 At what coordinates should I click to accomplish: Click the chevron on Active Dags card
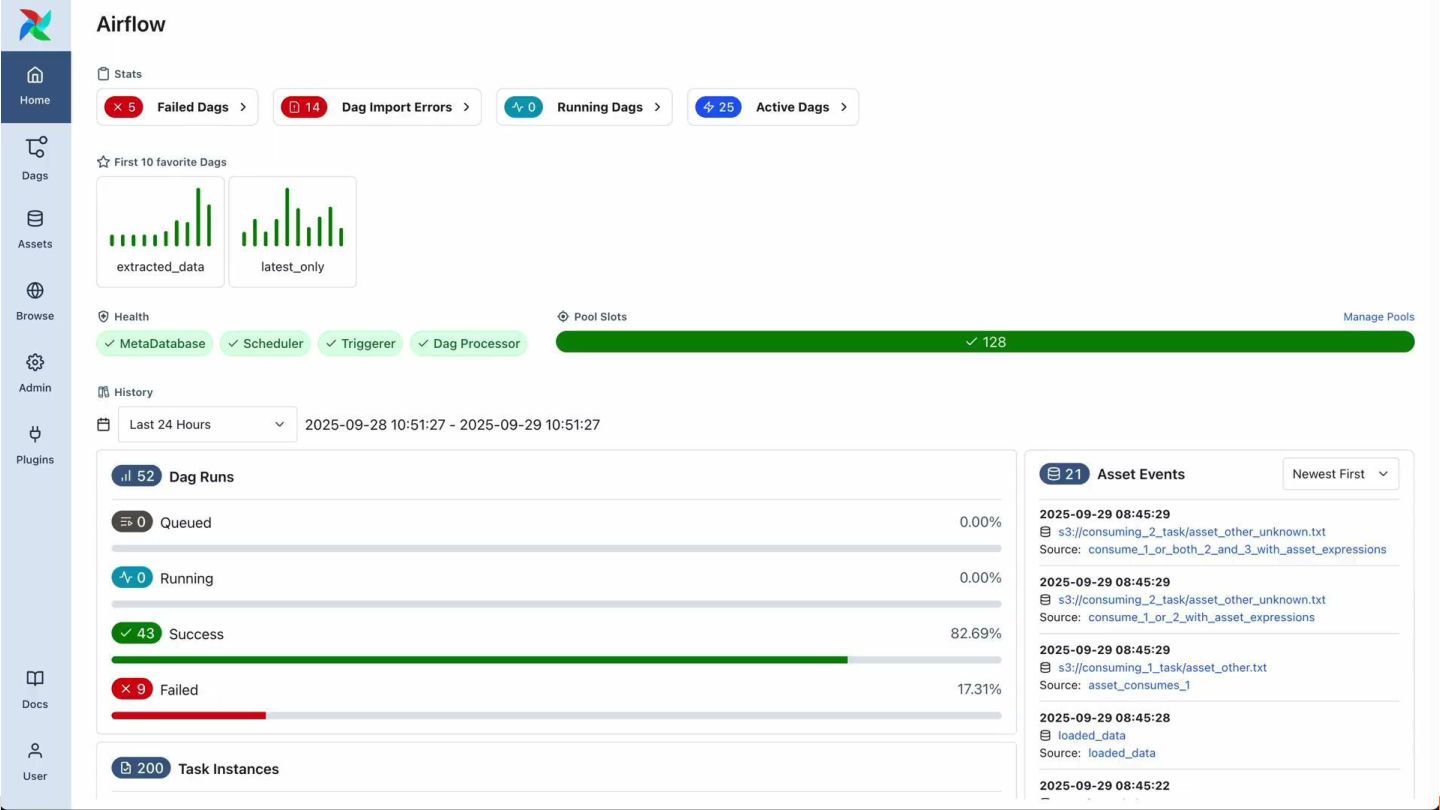pyautogui.click(x=844, y=107)
